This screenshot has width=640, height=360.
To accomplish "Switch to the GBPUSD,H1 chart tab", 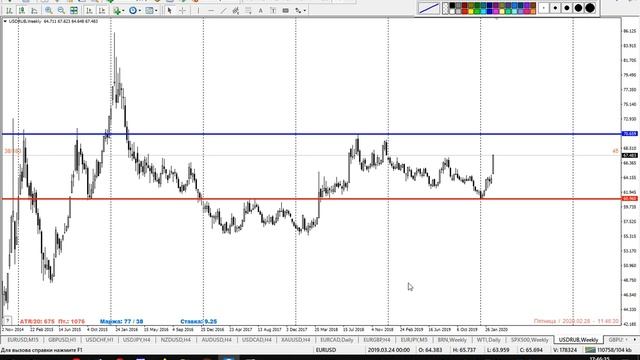I will coord(62,340).
